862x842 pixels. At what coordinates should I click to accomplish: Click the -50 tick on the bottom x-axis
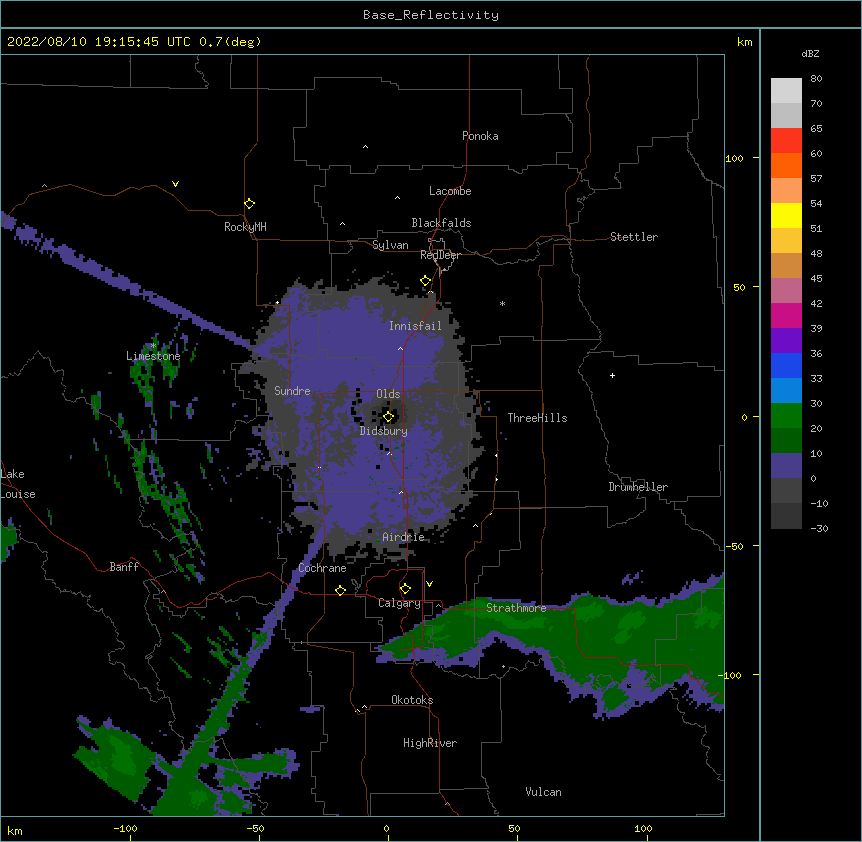pyautogui.click(x=255, y=828)
